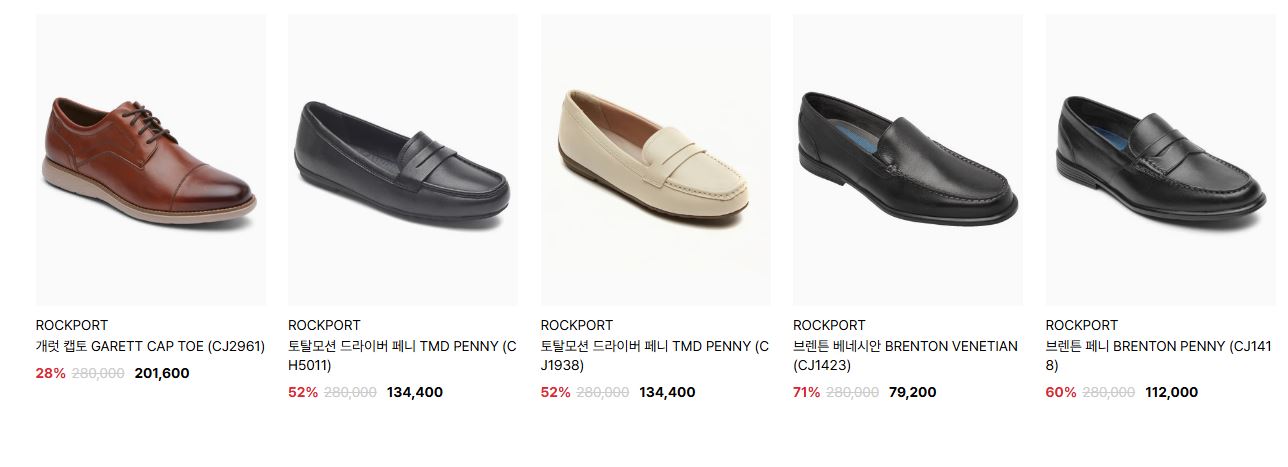Viewport: 1288px width, 467px height.
Task: Click the ROCKPORT brand above Brenton Venetian
Action: pyautogui.click(x=829, y=325)
